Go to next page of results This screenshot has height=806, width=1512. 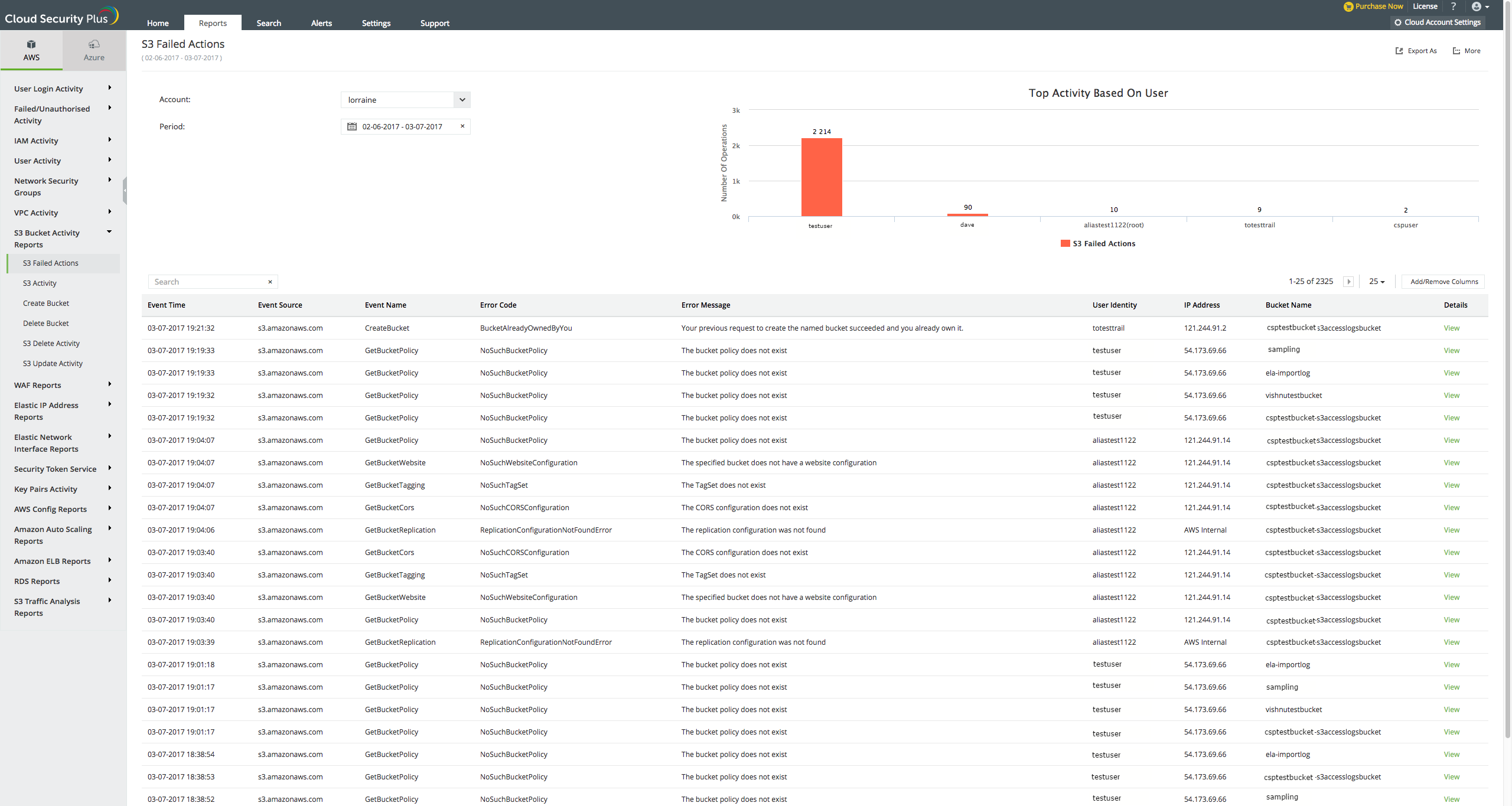point(1348,282)
